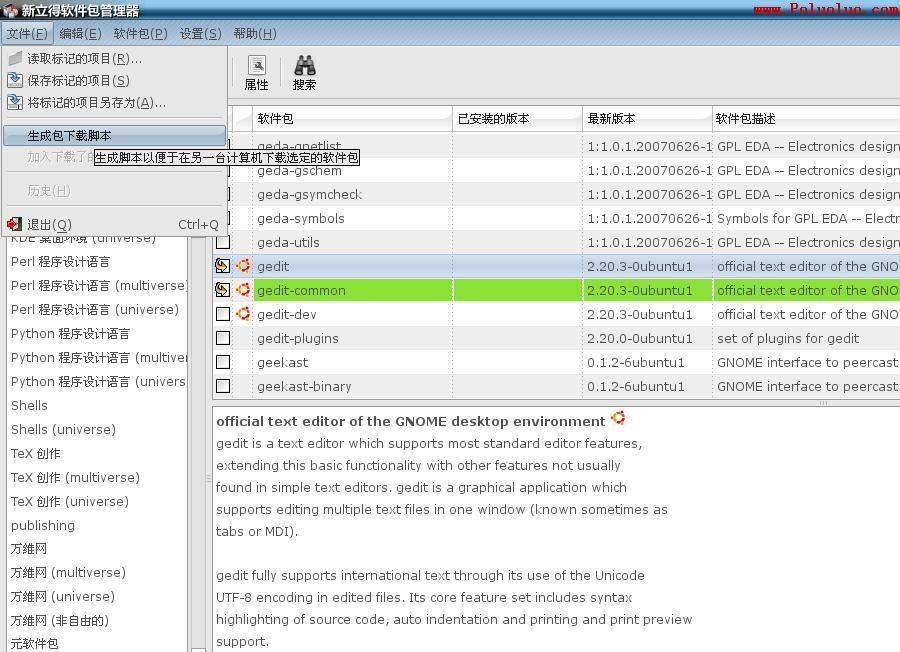Viewport: 900px width, 652px height.
Task: Choose 将标记的项目另存为(A)... menu entry
Action: pos(114,103)
